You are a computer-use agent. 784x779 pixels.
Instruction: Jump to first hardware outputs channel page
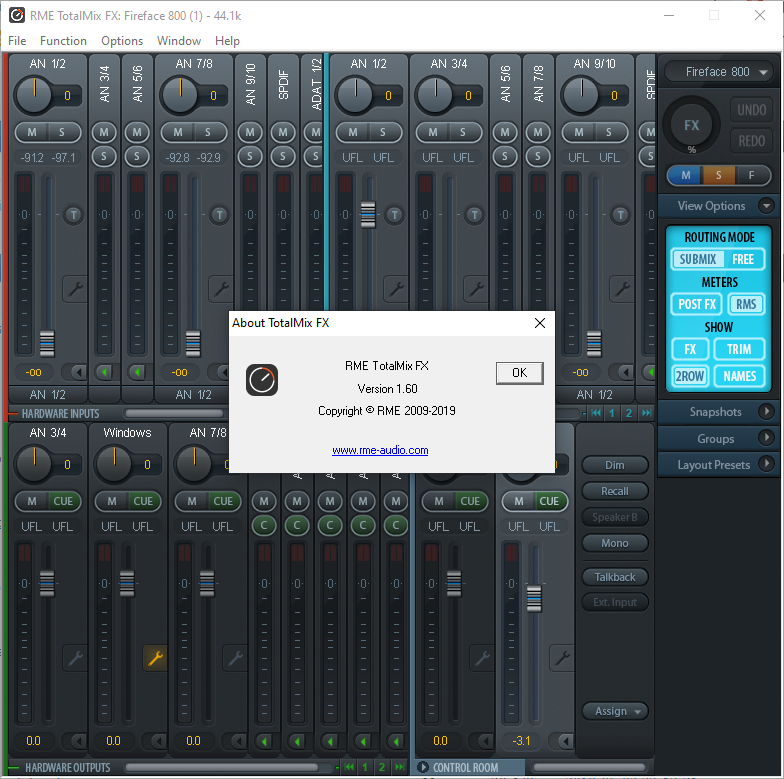click(349, 766)
